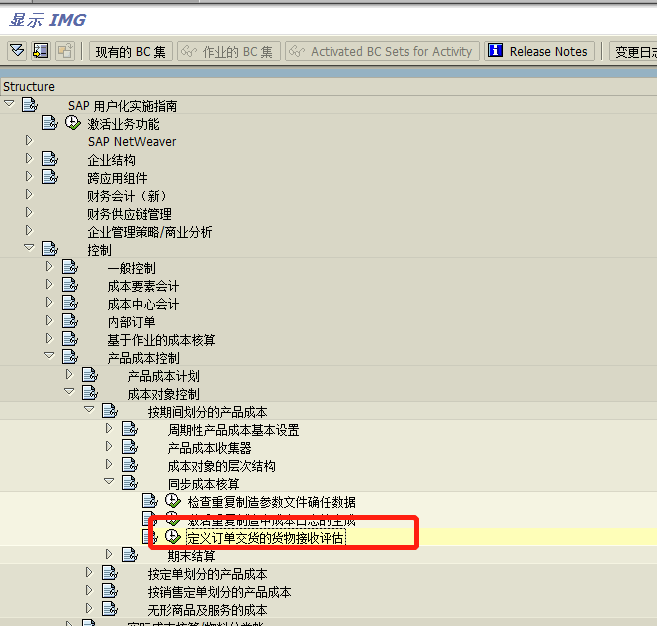The image size is (657, 626).
Task: Select the 成本对象的层次结构 tree row
Action: point(222,466)
